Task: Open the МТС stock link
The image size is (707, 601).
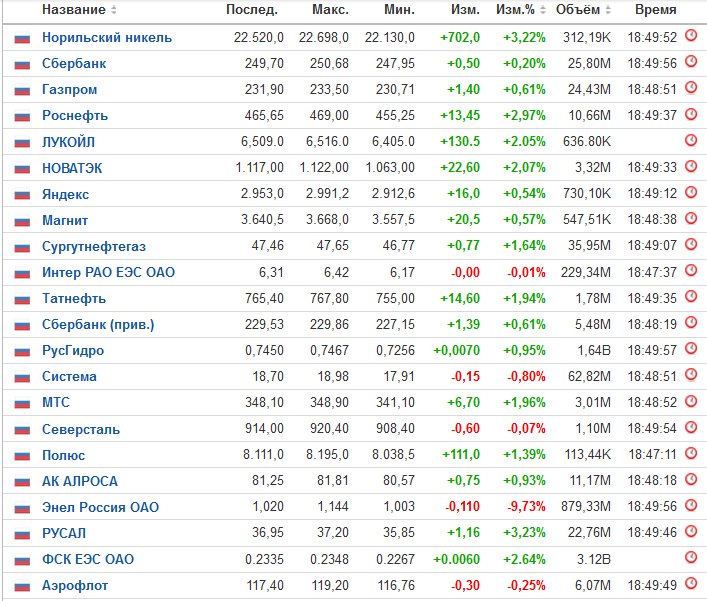Action: coord(56,402)
